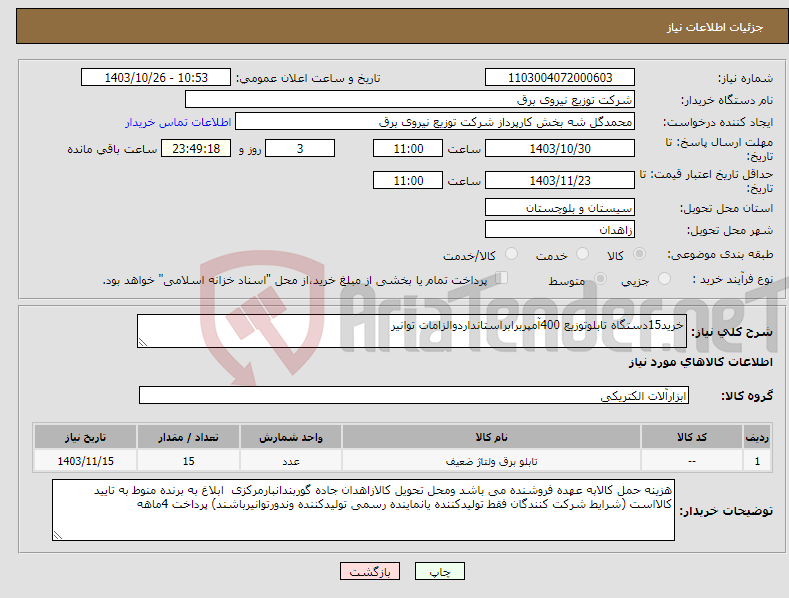The height and width of the screenshot is (598, 789).
Task: Select the کالا/خدمت radio button
Action: (511, 254)
